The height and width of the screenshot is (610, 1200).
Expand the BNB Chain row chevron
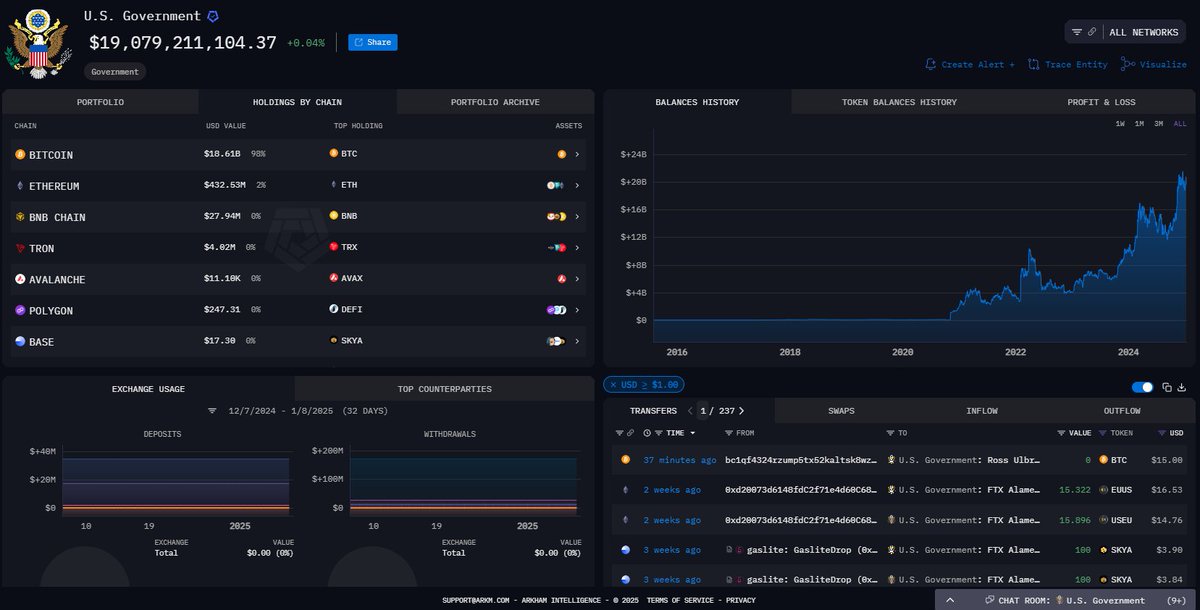click(577, 217)
